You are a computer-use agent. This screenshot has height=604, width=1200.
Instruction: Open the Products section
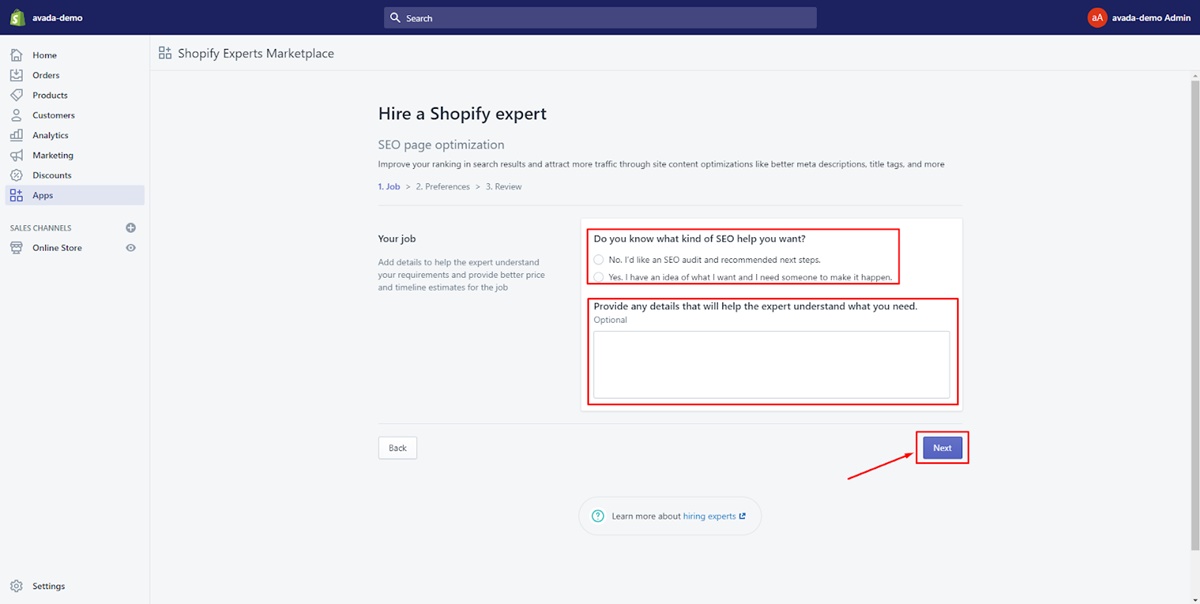[x=49, y=95]
